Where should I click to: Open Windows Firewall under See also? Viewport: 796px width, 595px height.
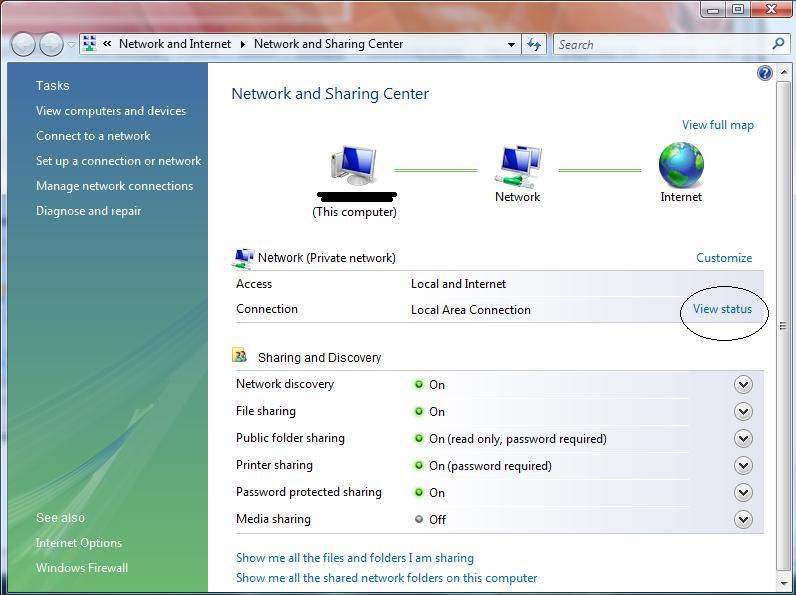[x=82, y=568]
